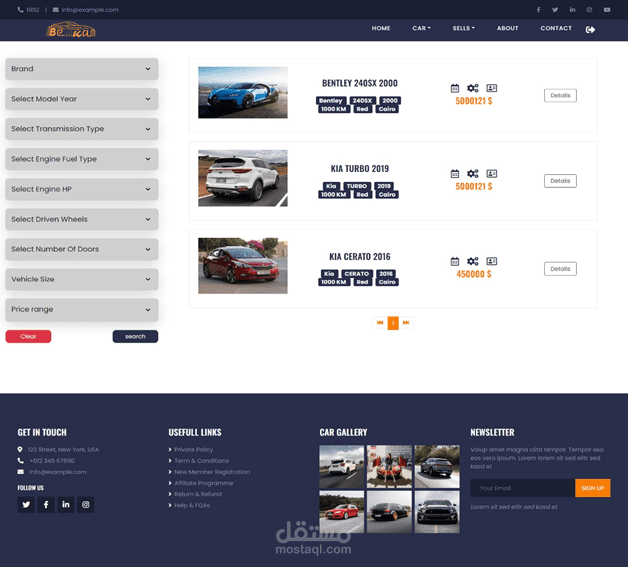Click ID card icon on Kia Cerato 2016 listing
Image resolution: width=628 pixels, height=567 pixels.
click(491, 261)
